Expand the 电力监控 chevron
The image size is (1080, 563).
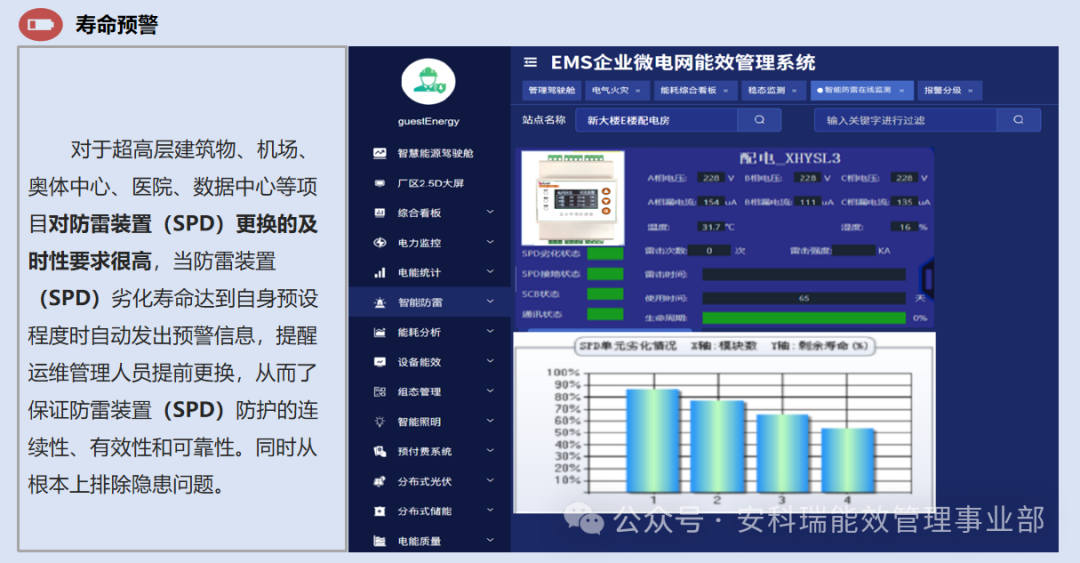click(490, 242)
